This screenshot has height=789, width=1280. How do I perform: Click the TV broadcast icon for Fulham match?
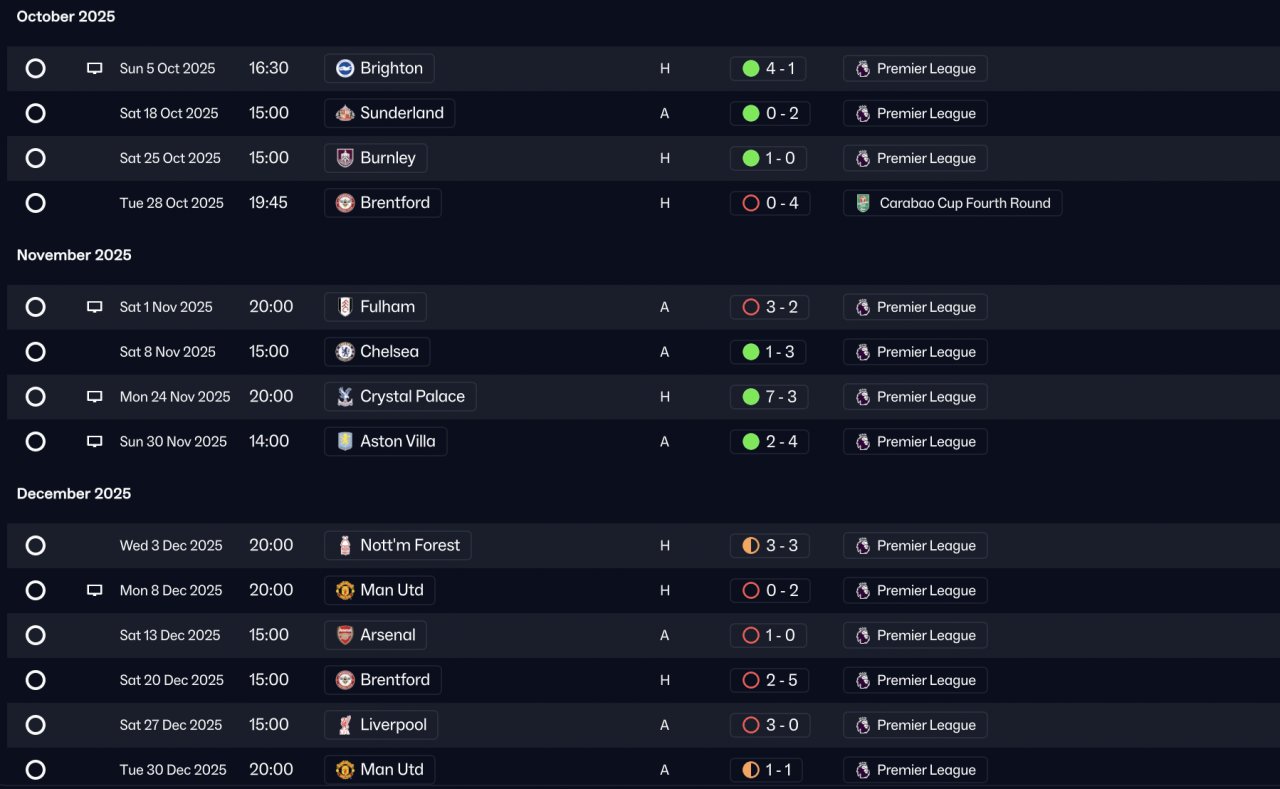tap(95, 307)
